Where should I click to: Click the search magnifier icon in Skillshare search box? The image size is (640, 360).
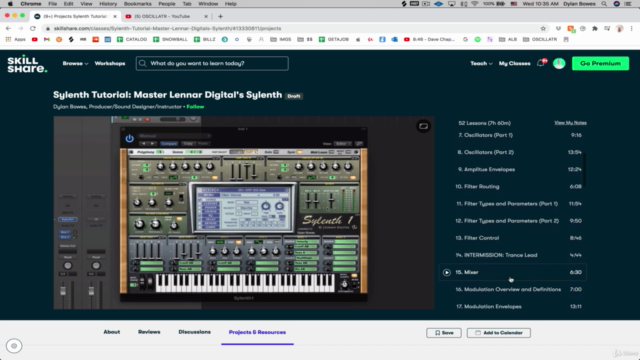142,63
